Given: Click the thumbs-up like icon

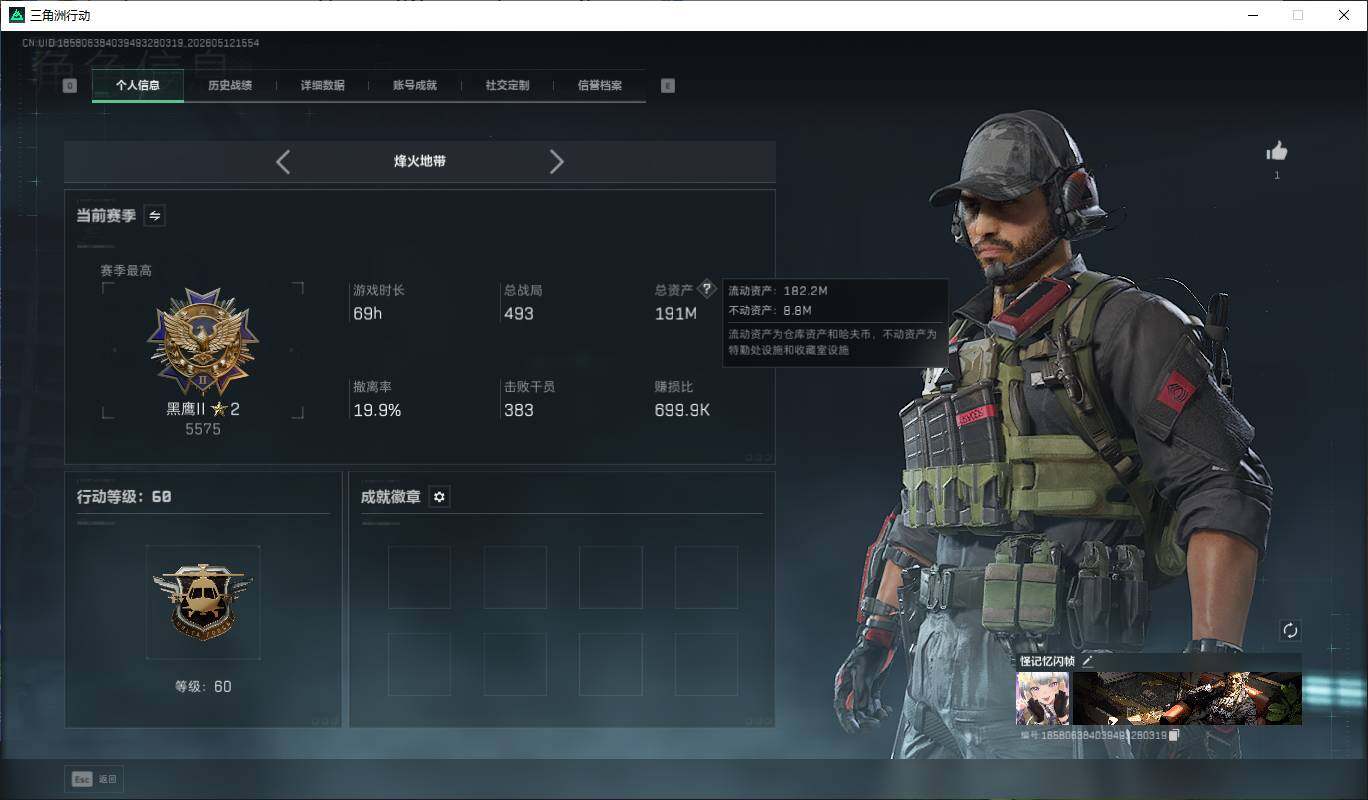Looking at the screenshot, I should [x=1277, y=151].
